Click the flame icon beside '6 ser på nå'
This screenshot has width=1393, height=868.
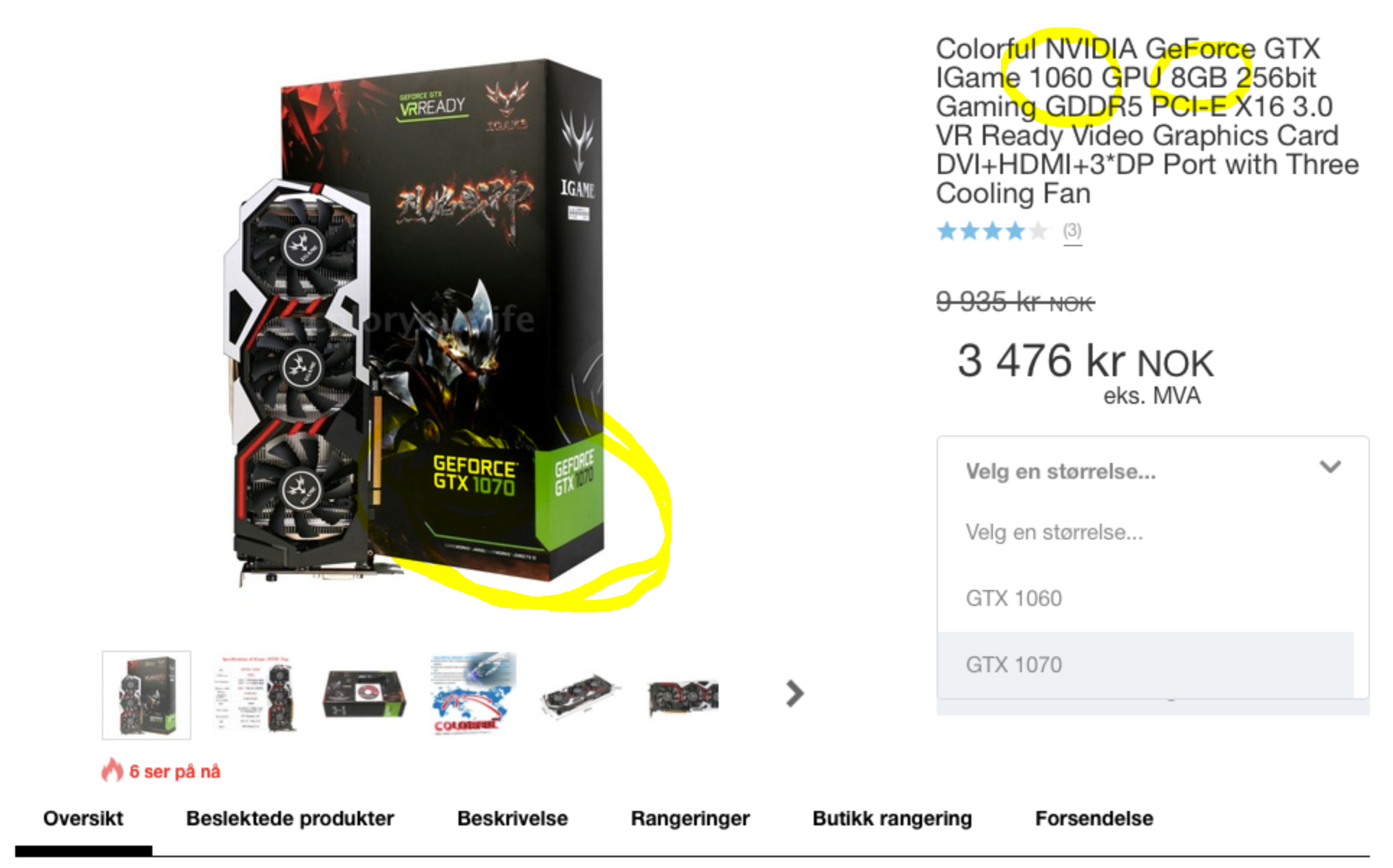[112, 771]
